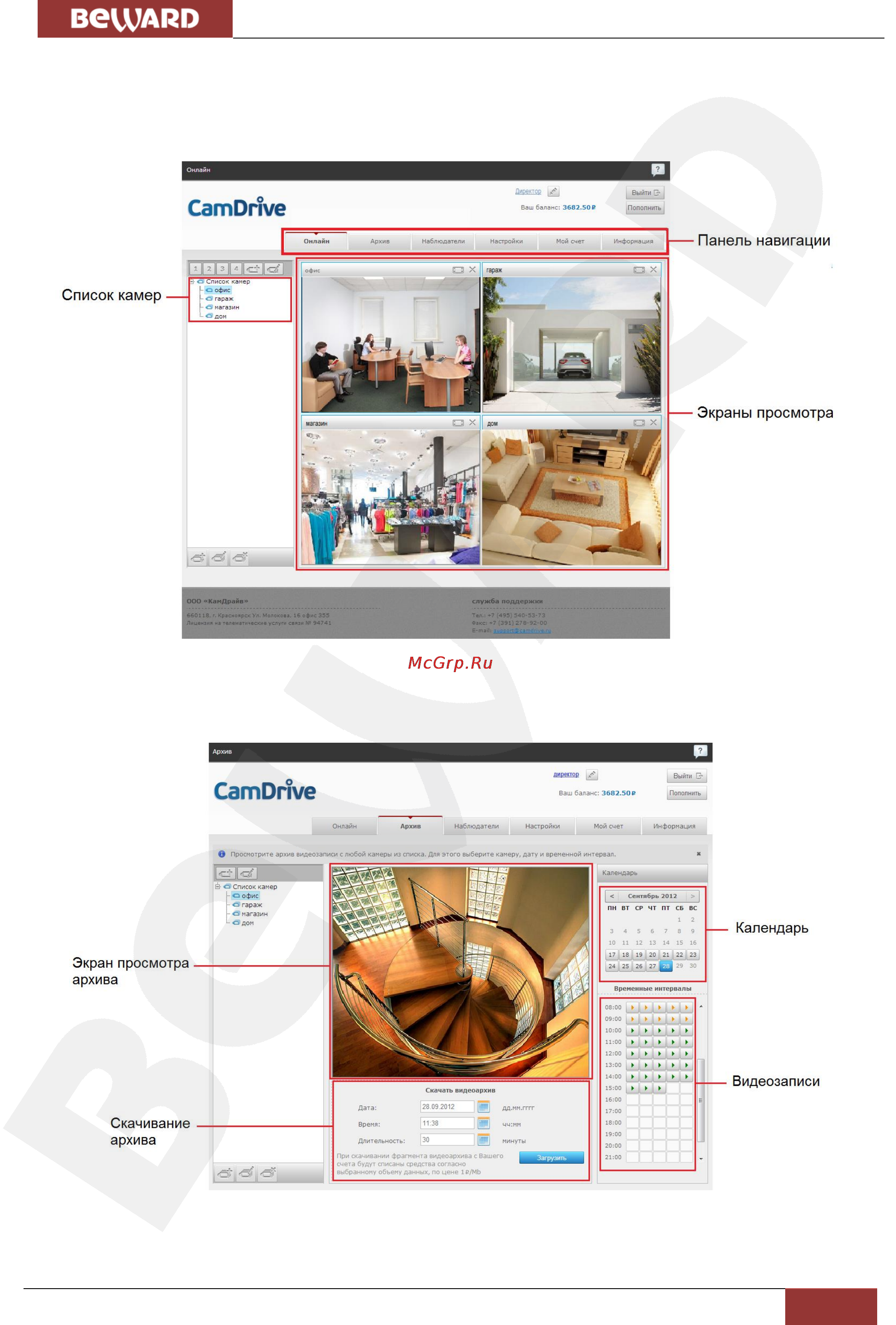Collapse Список камер tree in Онлайн window
Screen dimensions: 896x1325
(x=192, y=281)
